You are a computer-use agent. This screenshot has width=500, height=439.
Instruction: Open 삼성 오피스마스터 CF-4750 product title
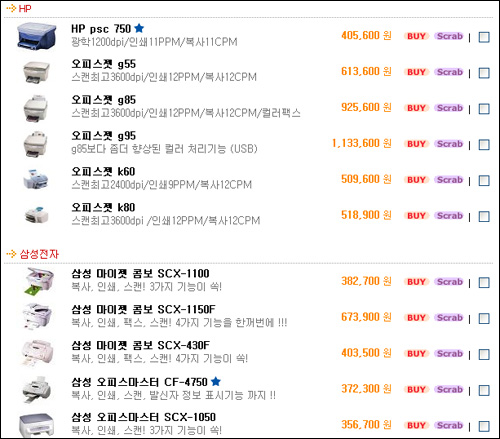tap(139, 382)
